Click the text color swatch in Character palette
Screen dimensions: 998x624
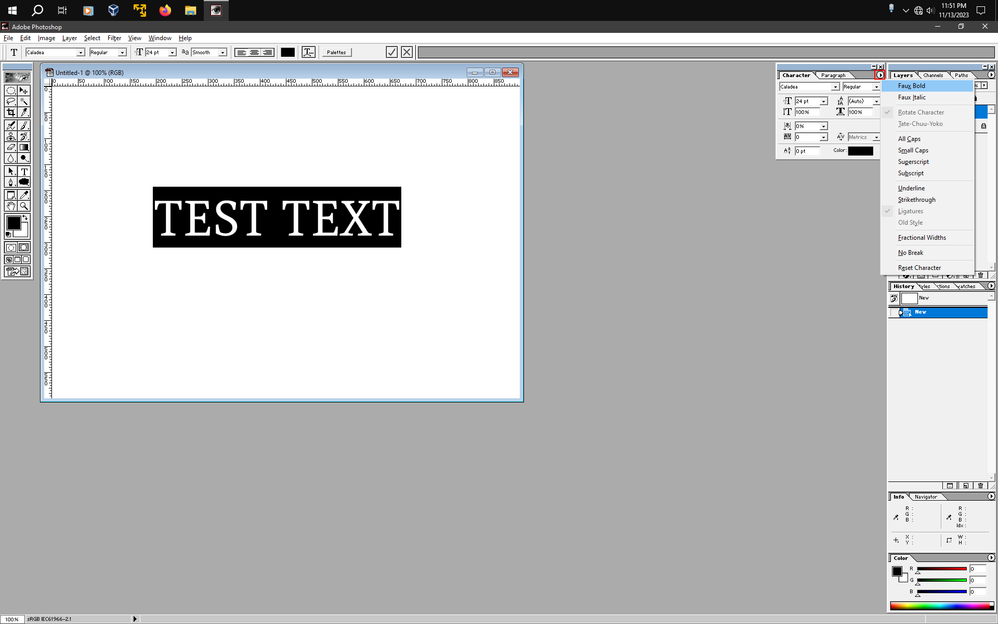pyautogui.click(x=860, y=150)
